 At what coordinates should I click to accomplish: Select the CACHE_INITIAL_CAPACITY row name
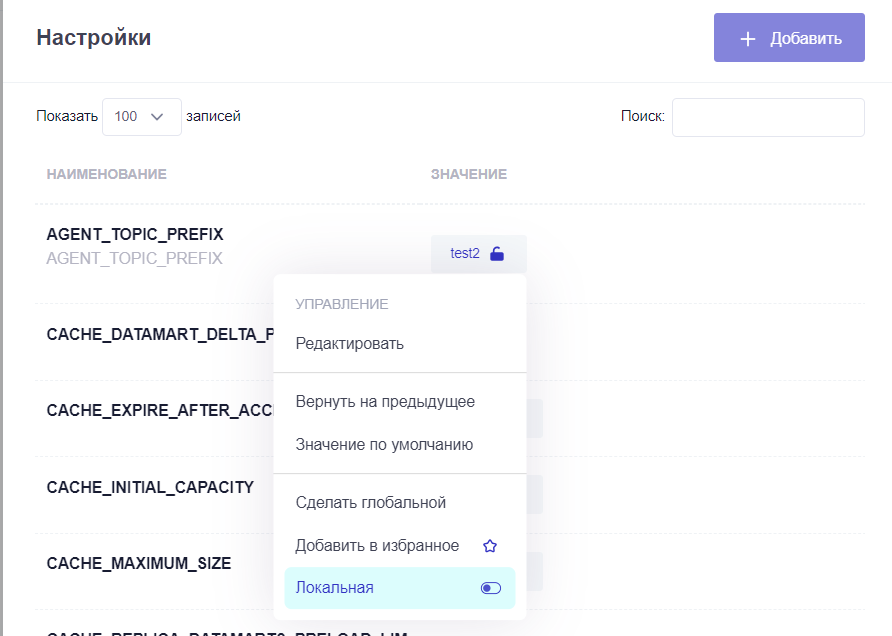150,488
